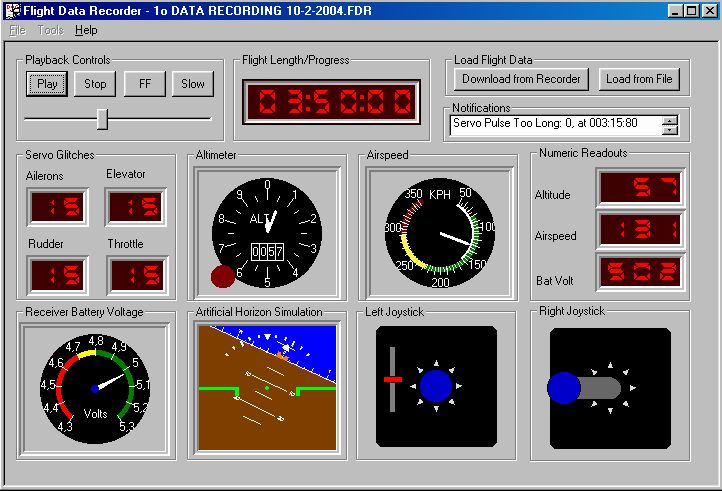Viewport: 722px width, 491px height.
Task: Open the File menu
Action: [x=17, y=30]
